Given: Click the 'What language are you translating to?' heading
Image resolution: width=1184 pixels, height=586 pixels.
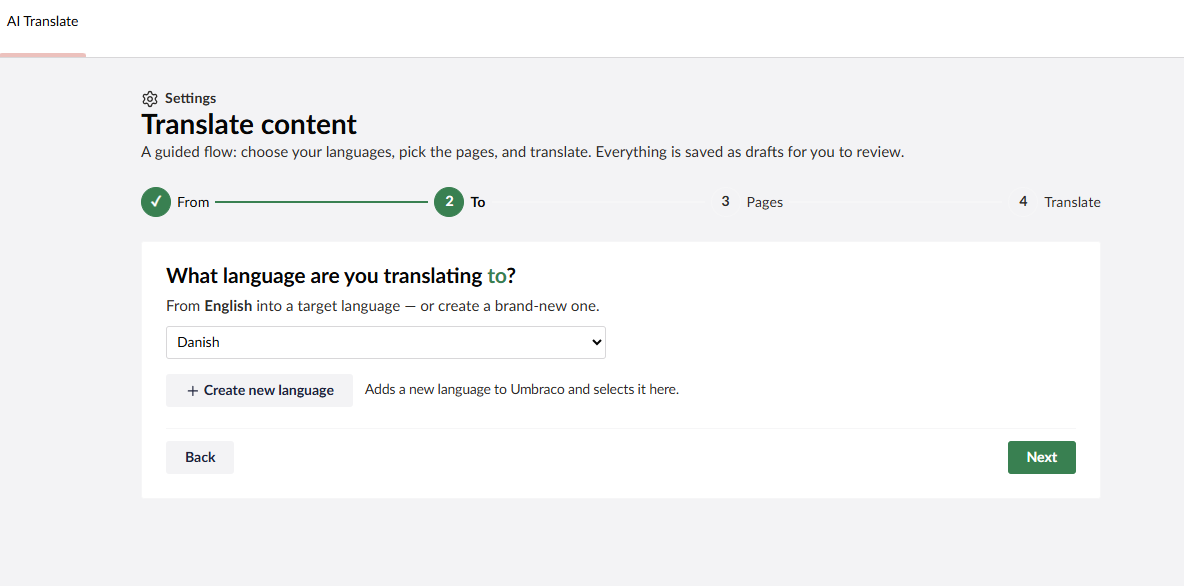Looking at the screenshot, I should pyautogui.click(x=341, y=276).
